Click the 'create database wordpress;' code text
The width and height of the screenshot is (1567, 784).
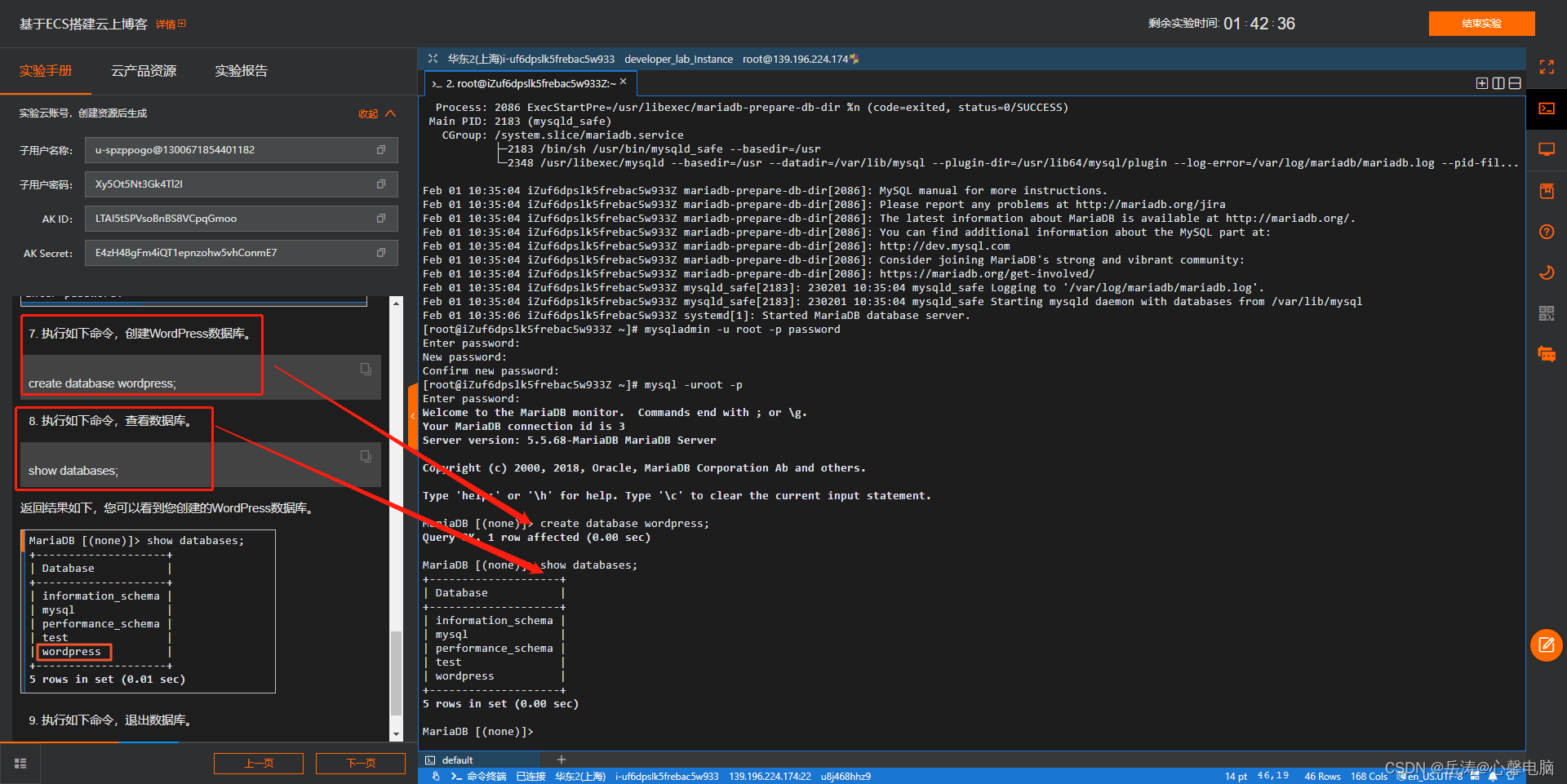(102, 383)
